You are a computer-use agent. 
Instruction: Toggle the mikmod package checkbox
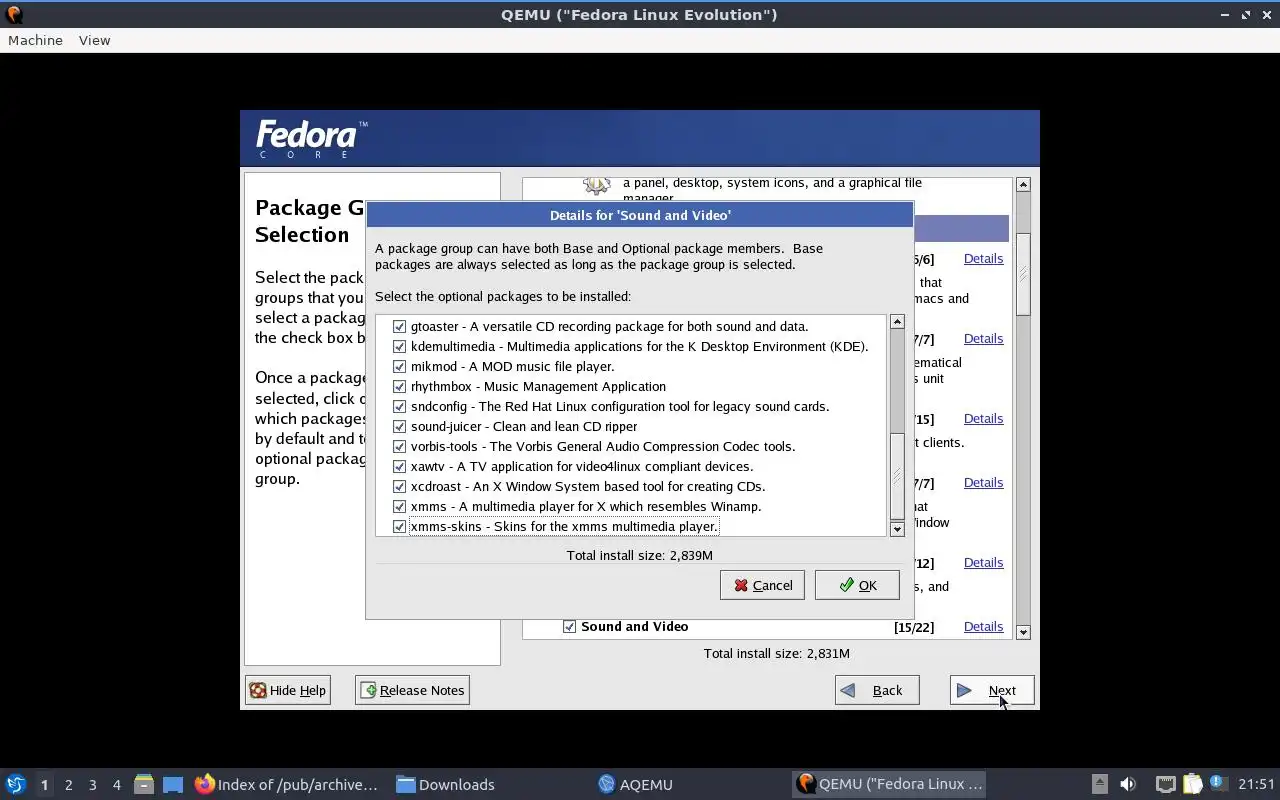click(400, 366)
